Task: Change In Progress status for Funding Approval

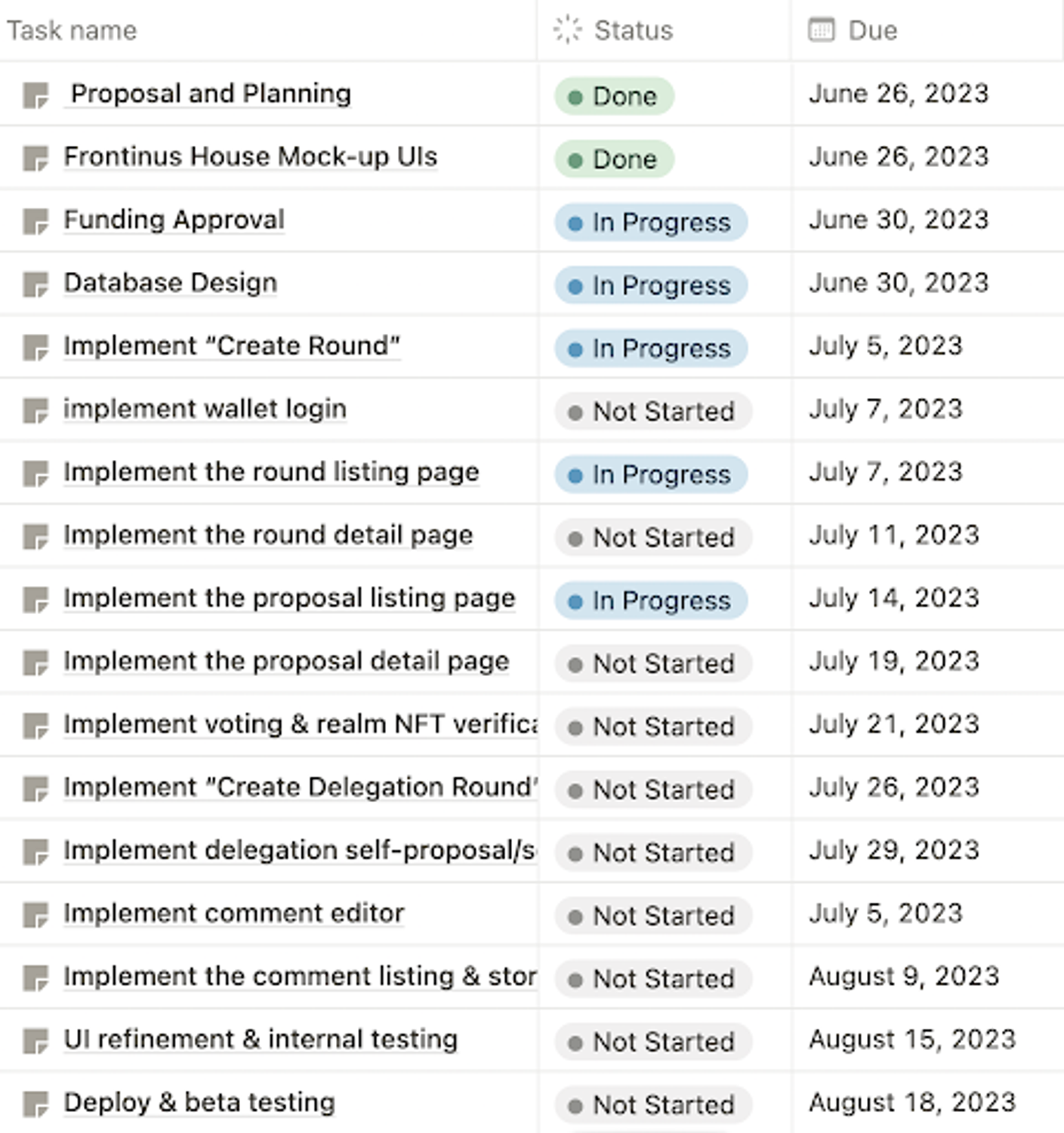Action: [x=651, y=223]
